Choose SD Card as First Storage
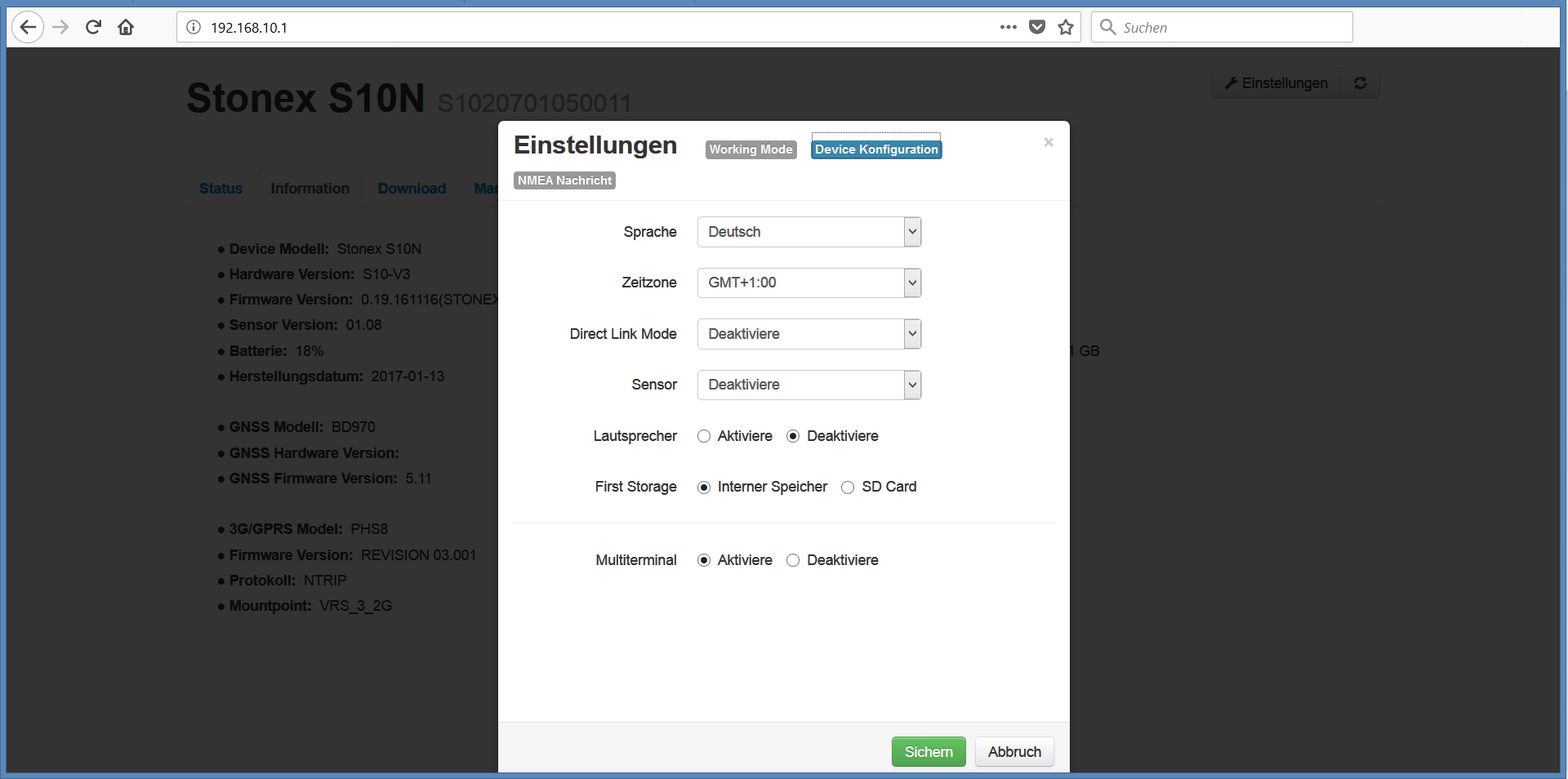 coord(848,487)
